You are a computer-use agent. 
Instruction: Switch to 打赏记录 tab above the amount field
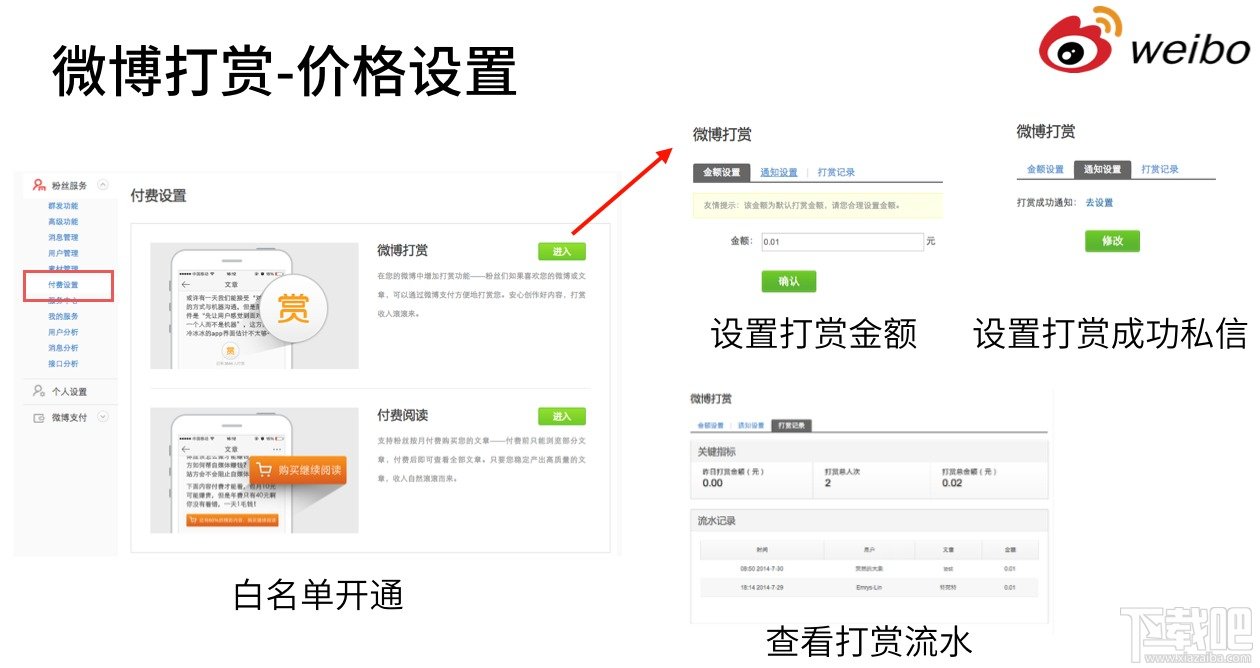(836, 172)
